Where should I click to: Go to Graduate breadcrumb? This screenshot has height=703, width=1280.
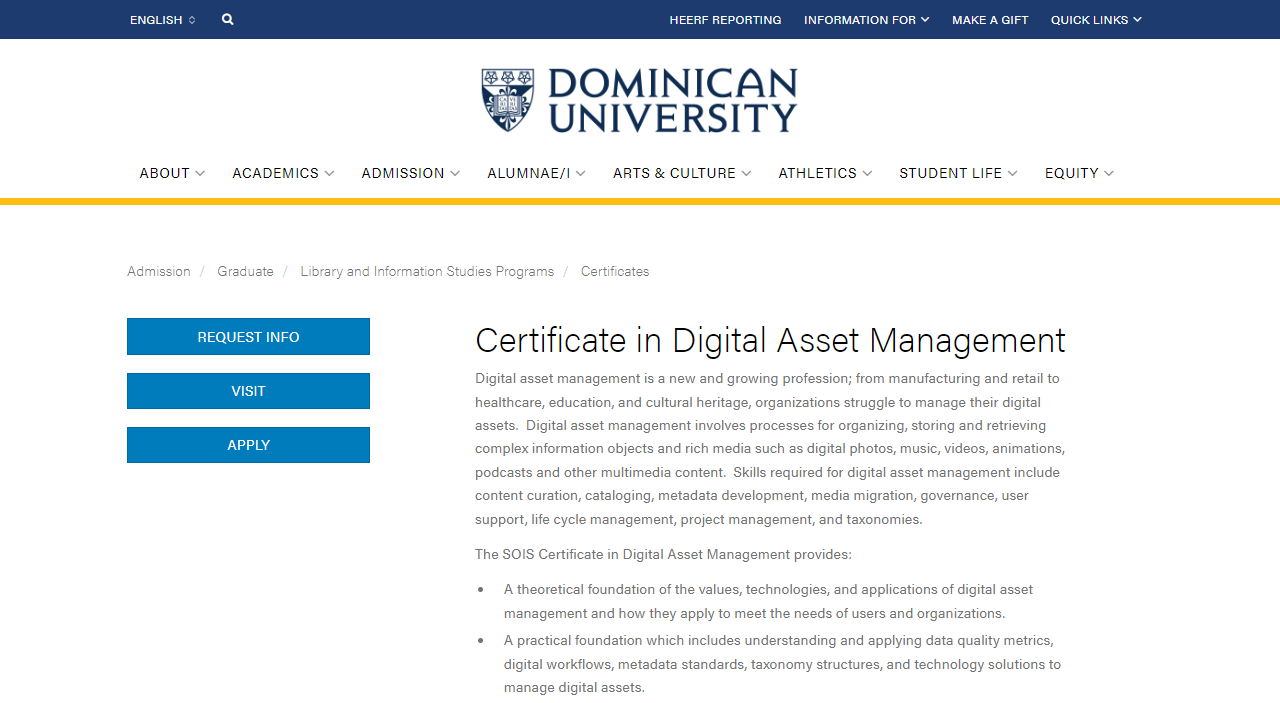[x=245, y=271]
